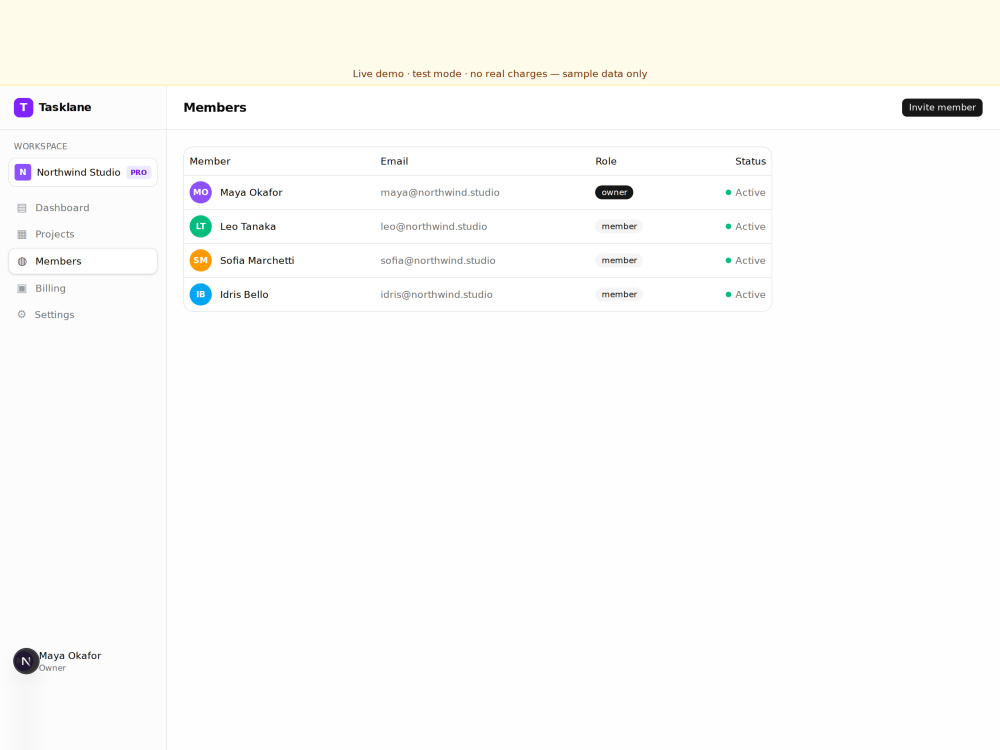Click Sofia Marchetti's SM avatar

(201, 260)
